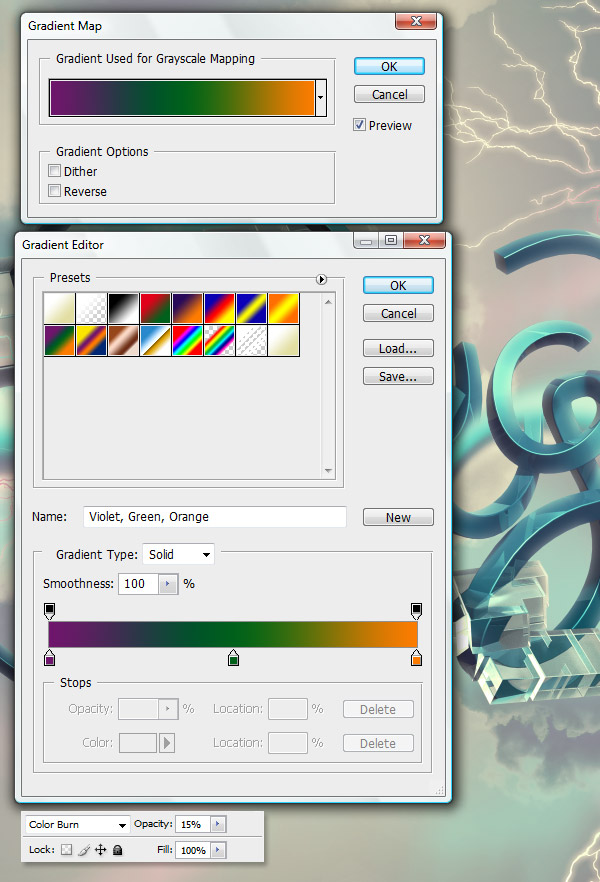
Task: Open the Gradient Type dropdown
Action: 178,555
